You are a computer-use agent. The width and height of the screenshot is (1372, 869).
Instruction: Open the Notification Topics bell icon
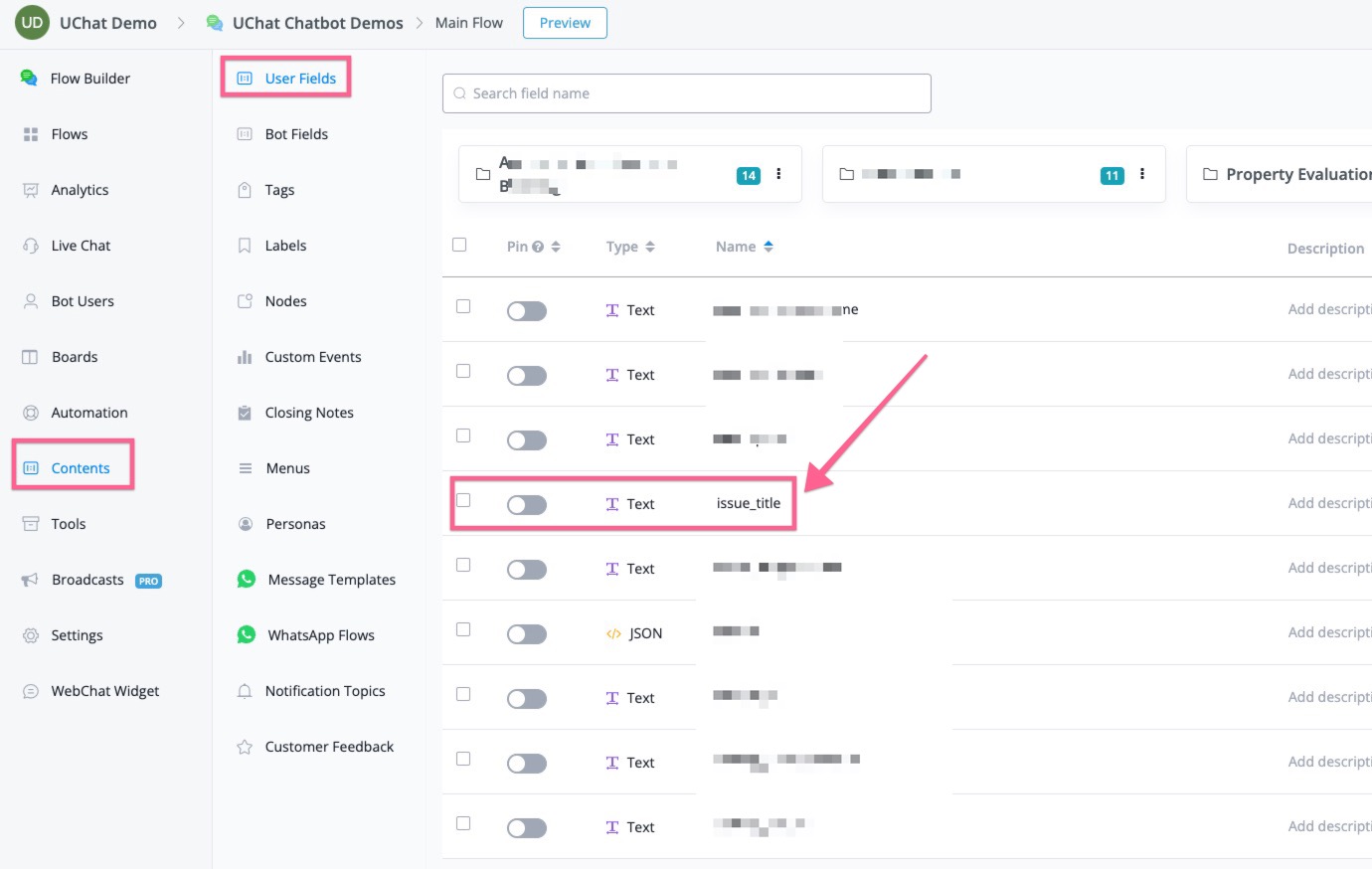245,690
